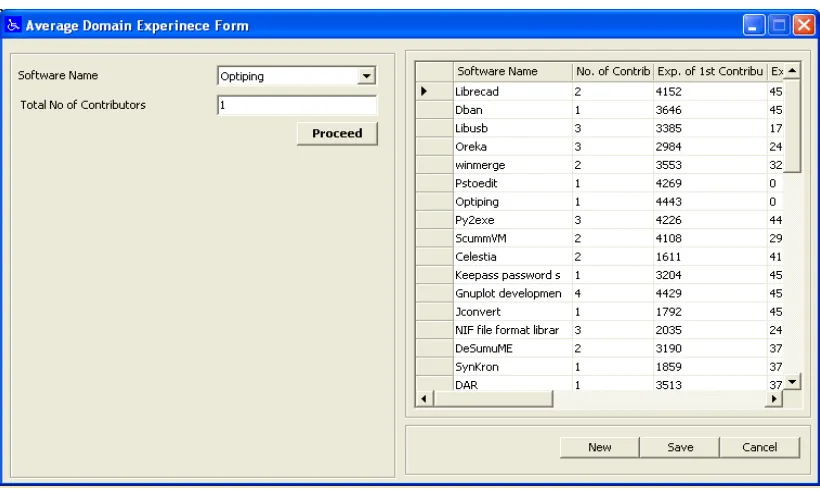Select the Librecad cell
Screen dimensions: 820x490
coord(512,92)
